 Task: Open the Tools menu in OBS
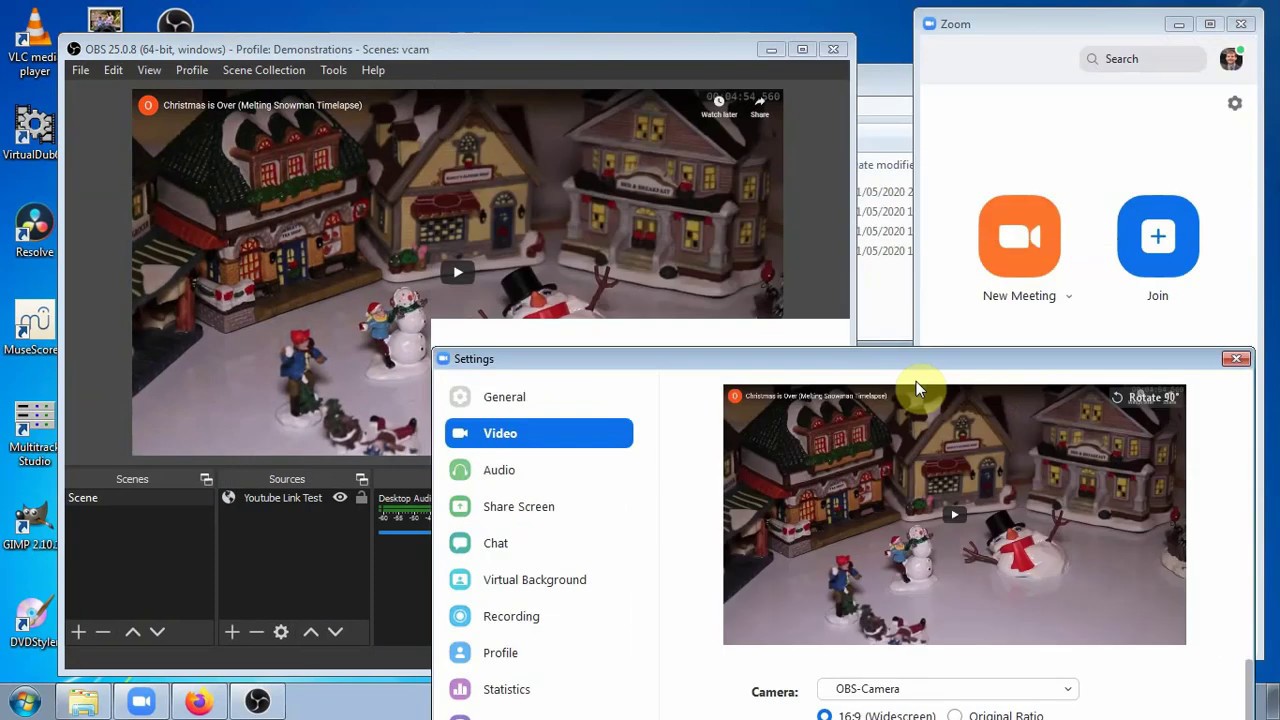[333, 70]
